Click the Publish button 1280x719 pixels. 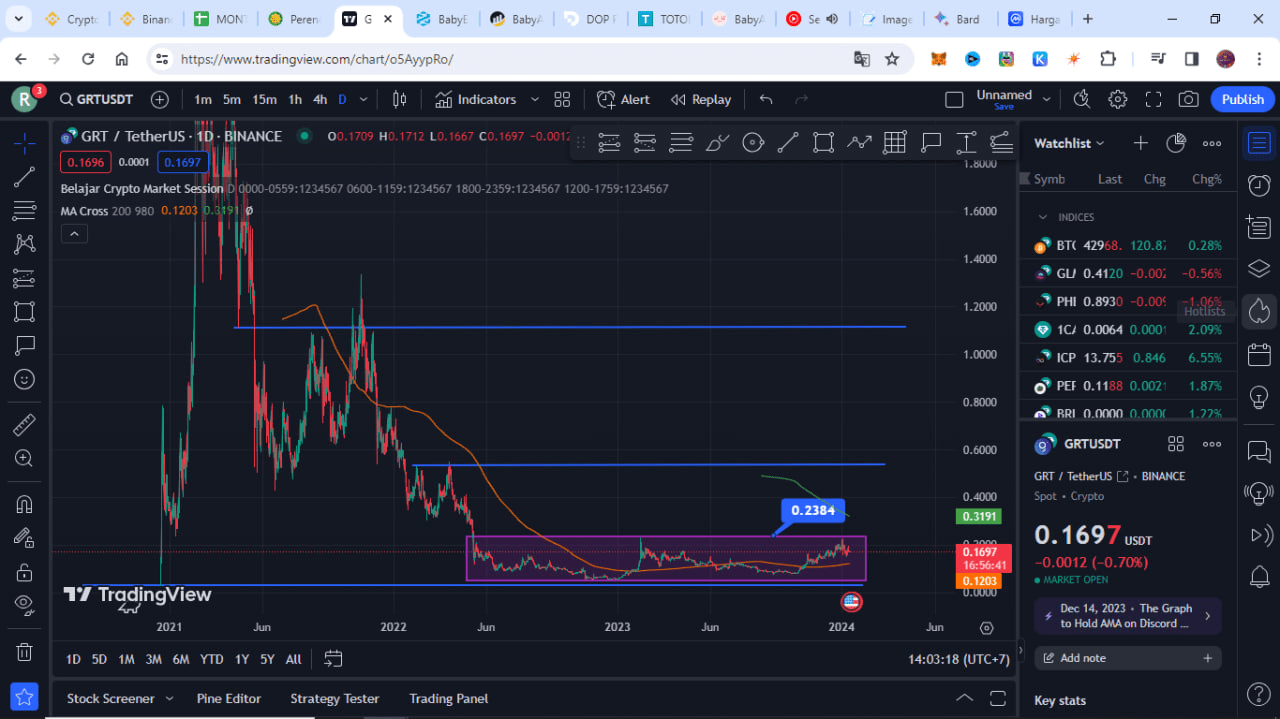pos(1242,99)
